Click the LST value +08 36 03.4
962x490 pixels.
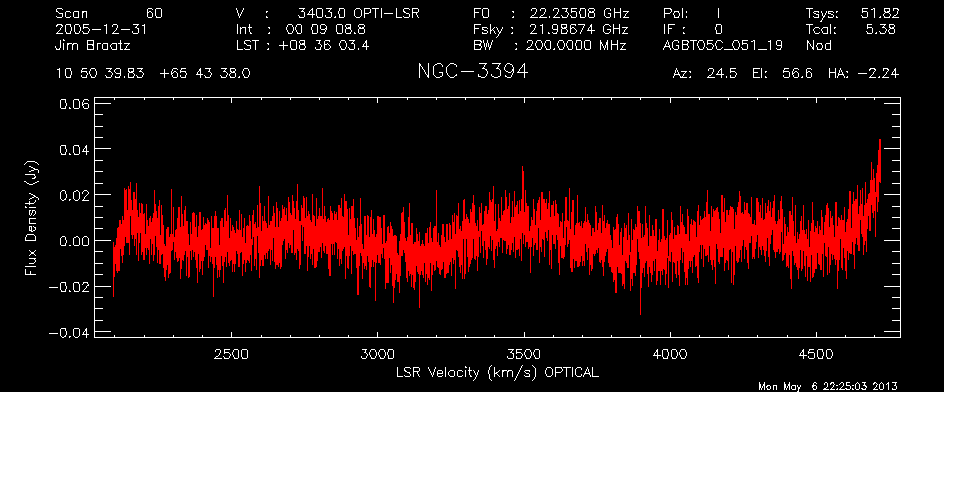click(x=324, y=45)
